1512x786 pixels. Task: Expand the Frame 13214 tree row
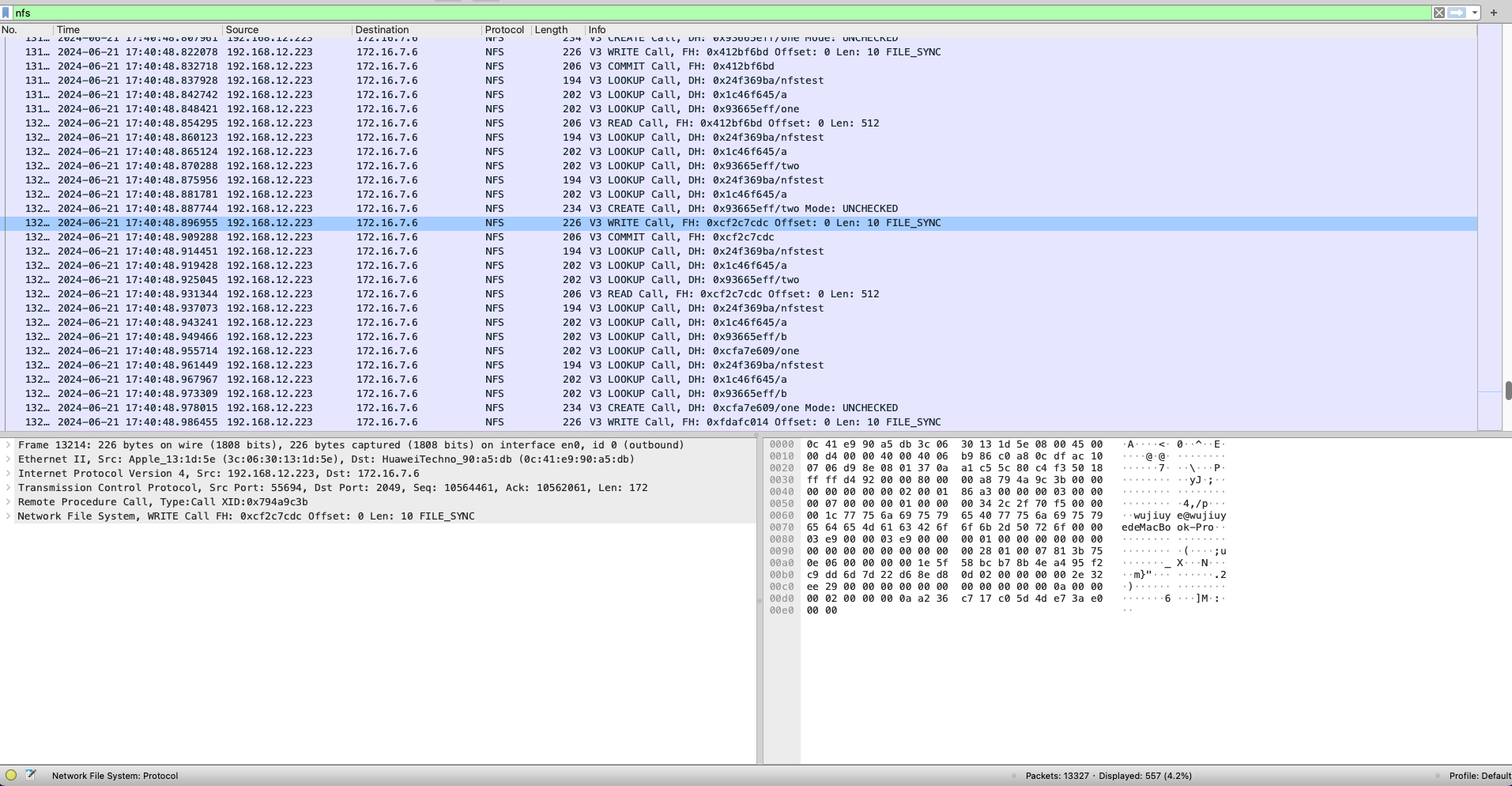click(x=9, y=445)
